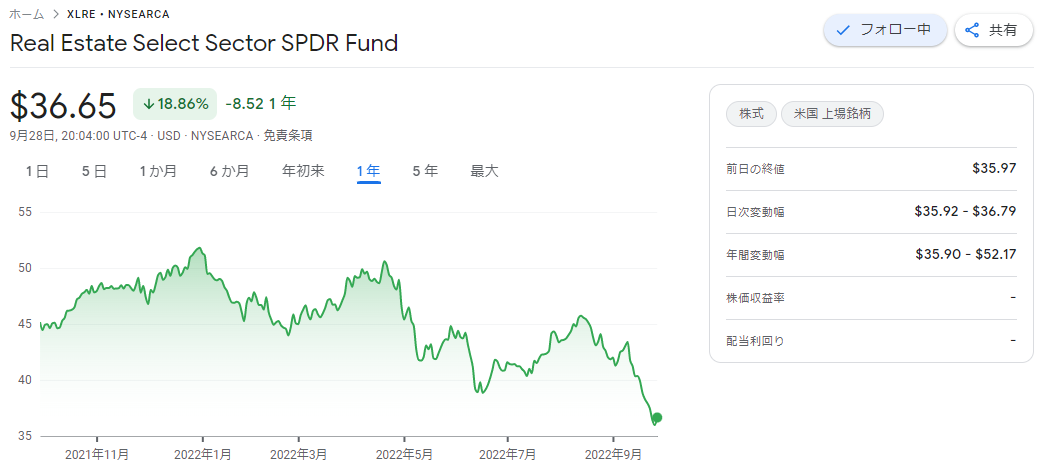The image size is (1047, 472).
Task: Toggle the フォロー中 follow button
Action: click(885, 30)
